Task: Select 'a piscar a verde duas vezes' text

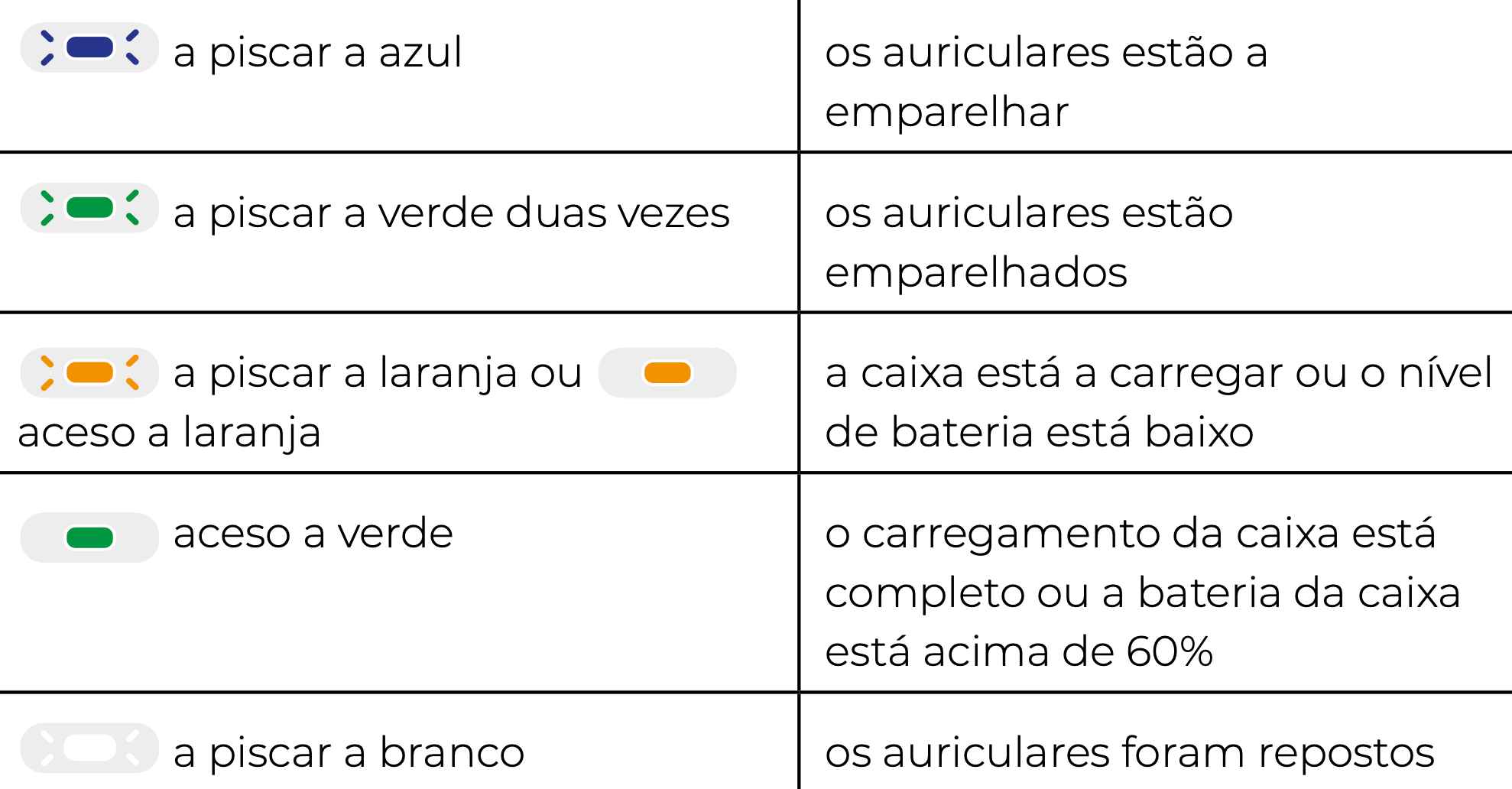Action: (x=451, y=213)
